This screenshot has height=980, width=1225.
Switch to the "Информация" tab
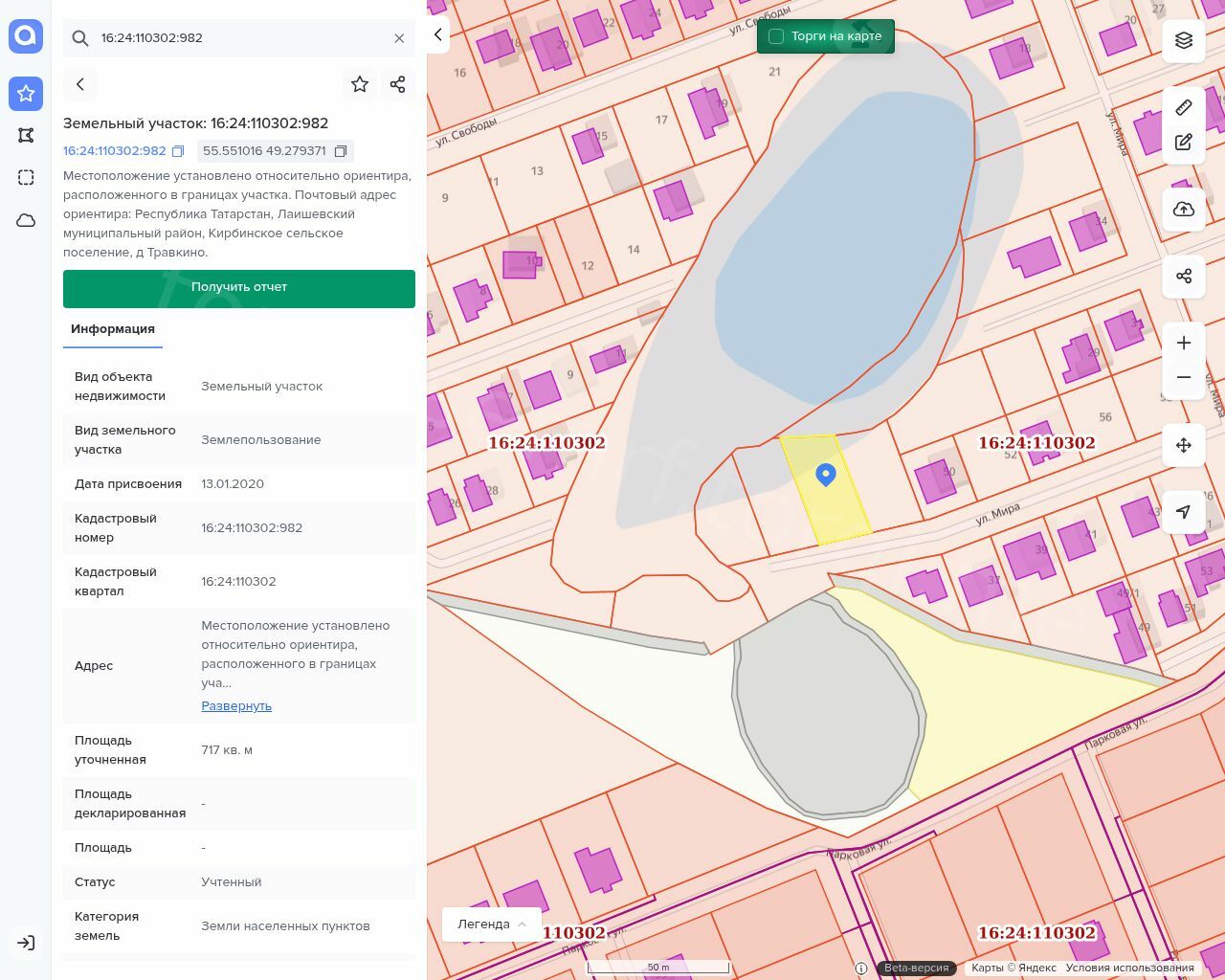113,329
